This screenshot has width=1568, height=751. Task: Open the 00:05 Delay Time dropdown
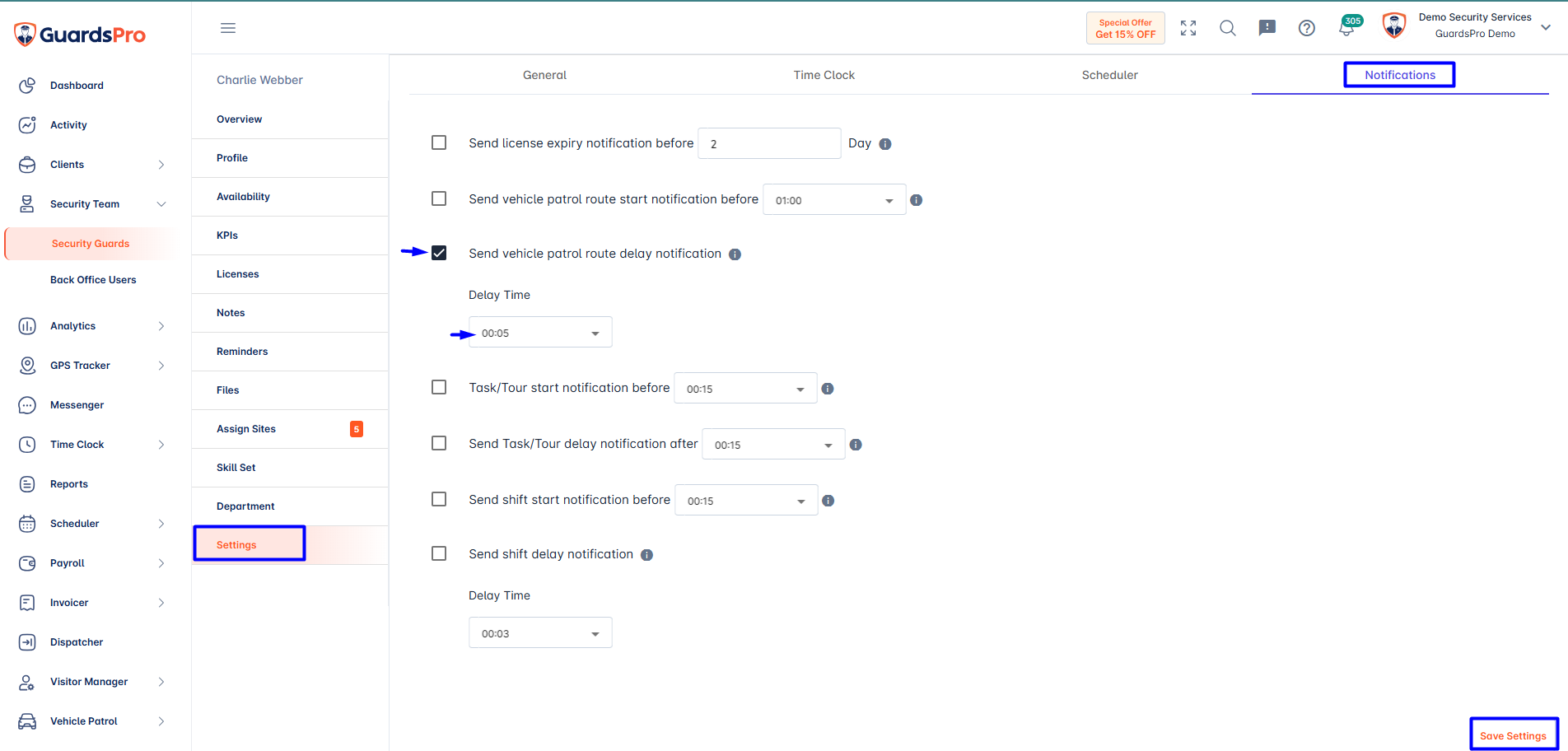pyautogui.click(x=540, y=332)
